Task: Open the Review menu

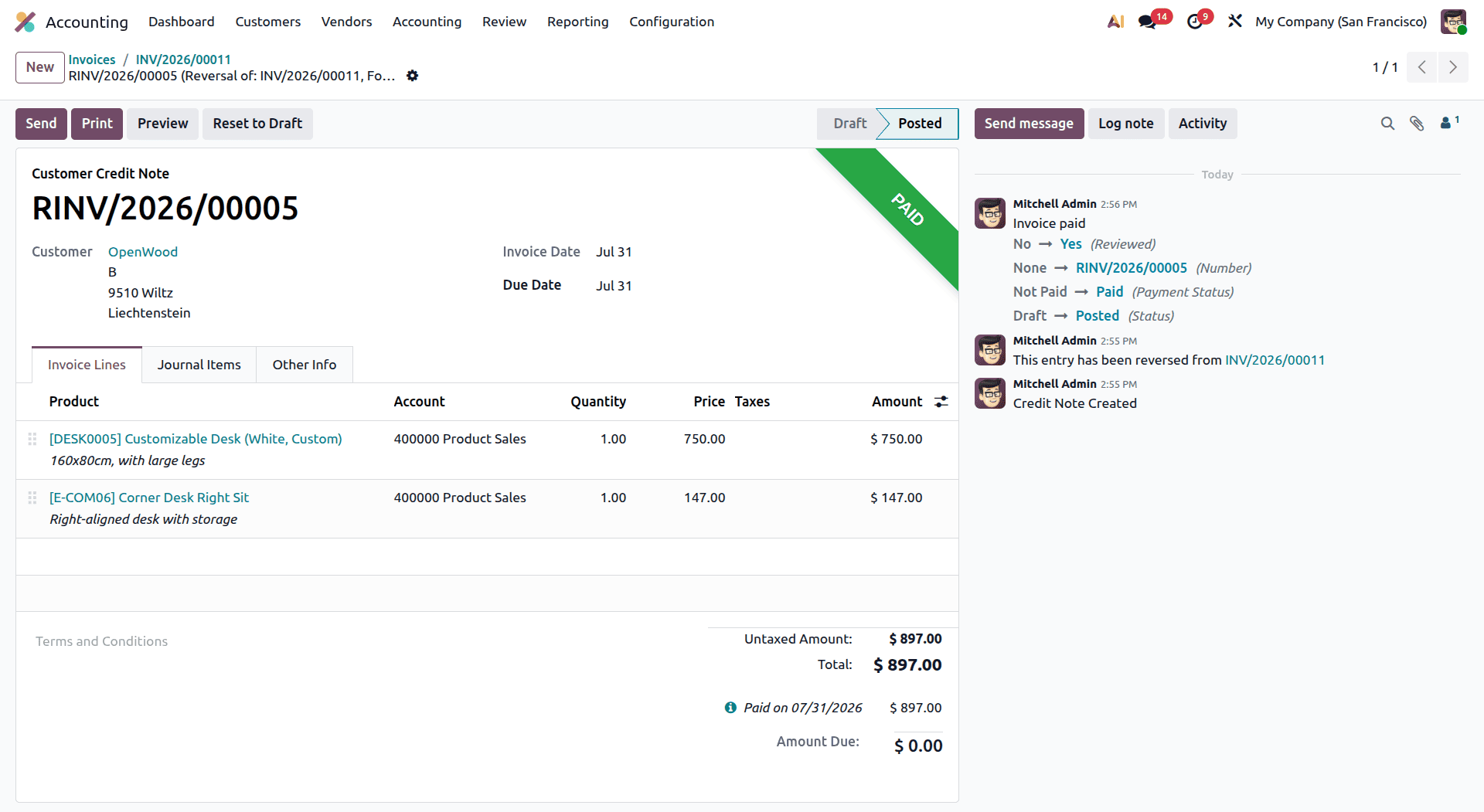Action: coord(505,22)
